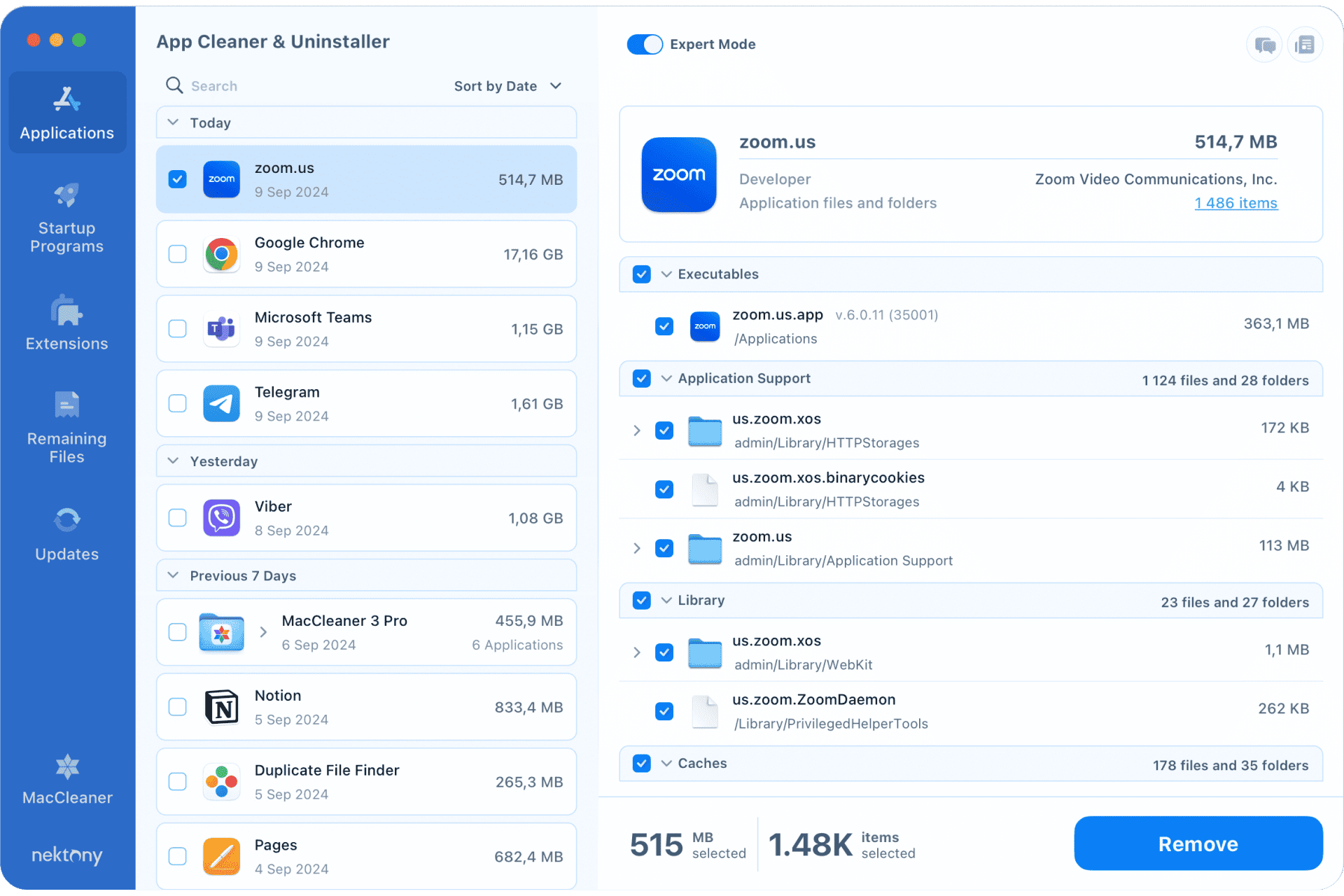Check the Viber checkbox
This screenshot has width=1344, height=896.
(178, 518)
